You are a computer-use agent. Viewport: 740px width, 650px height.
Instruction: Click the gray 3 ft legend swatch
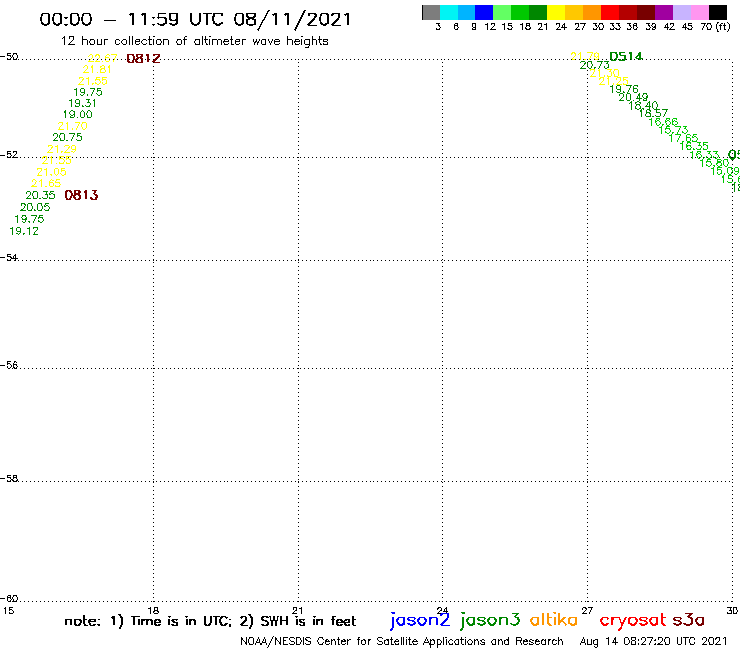pos(431,12)
